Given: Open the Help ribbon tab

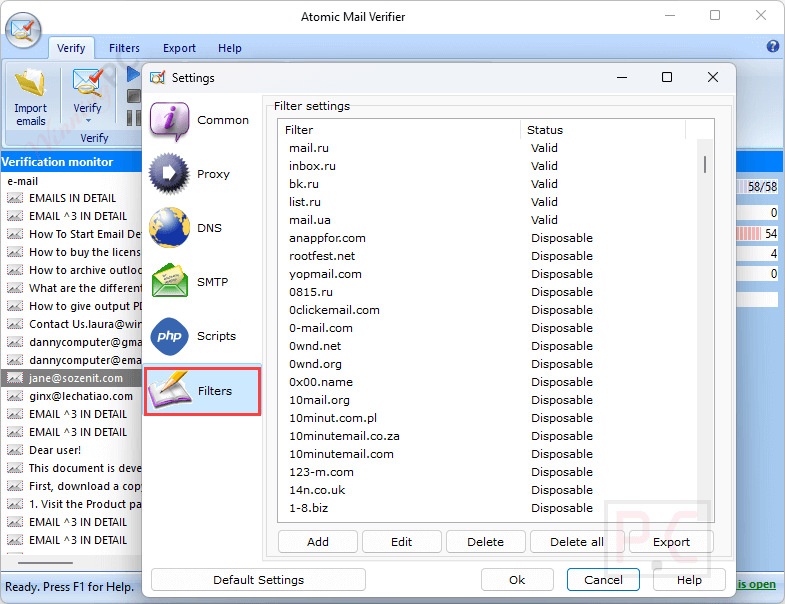Looking at the screenshot, I should [230, 48].
